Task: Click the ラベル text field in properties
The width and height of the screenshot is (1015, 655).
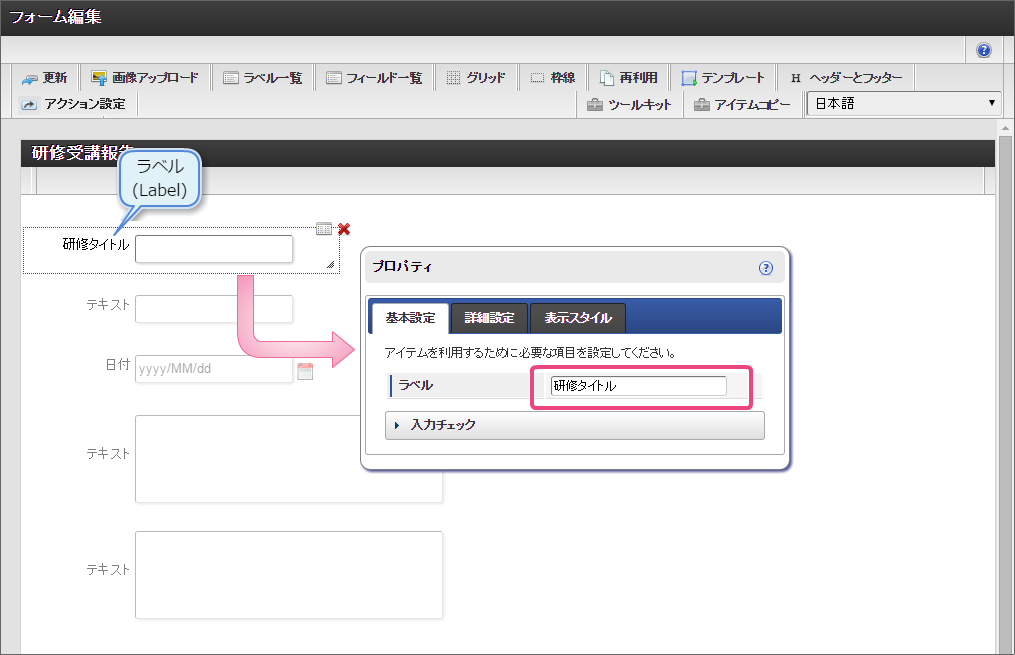Action: coord(638,386)
